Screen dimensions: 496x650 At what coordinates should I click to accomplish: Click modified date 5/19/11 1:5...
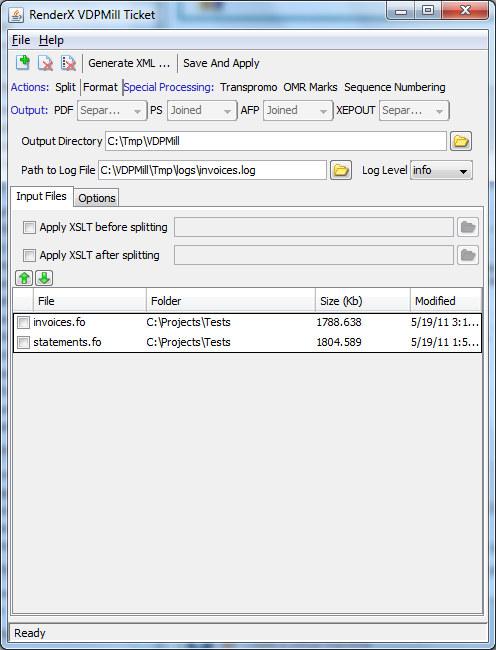pyautogui.click(x=445, y=342)
